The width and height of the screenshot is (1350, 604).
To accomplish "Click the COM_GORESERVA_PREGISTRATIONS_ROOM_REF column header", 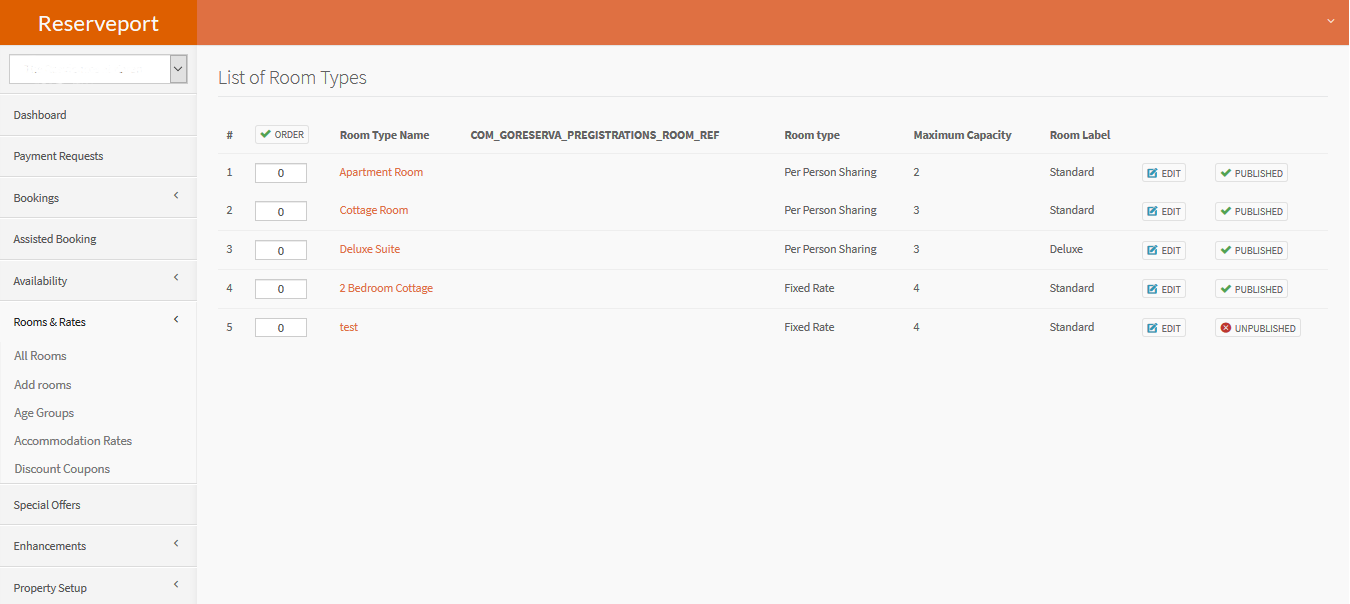I will (x=595, y=135).
